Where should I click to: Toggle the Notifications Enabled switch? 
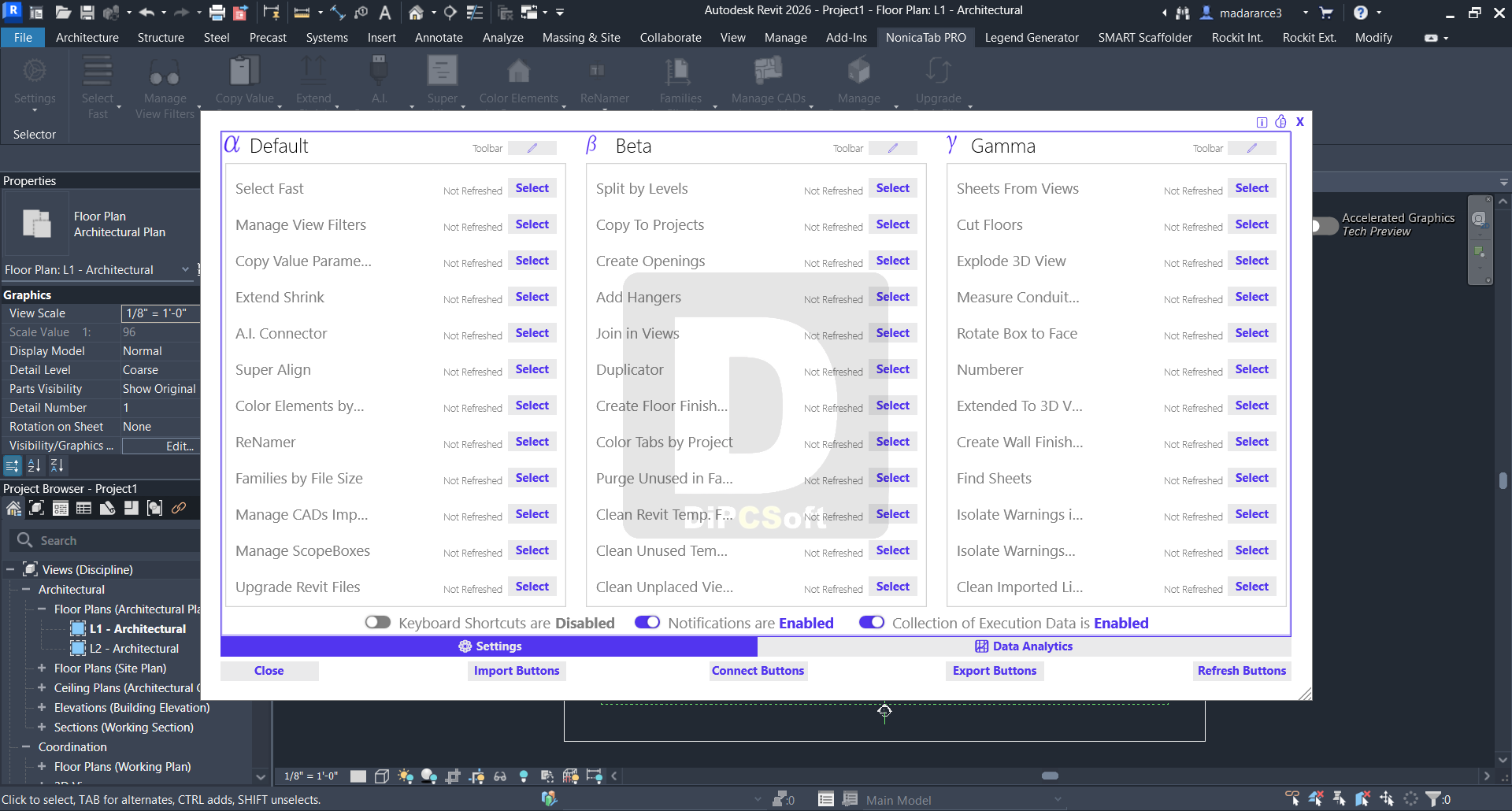point(647,623)
